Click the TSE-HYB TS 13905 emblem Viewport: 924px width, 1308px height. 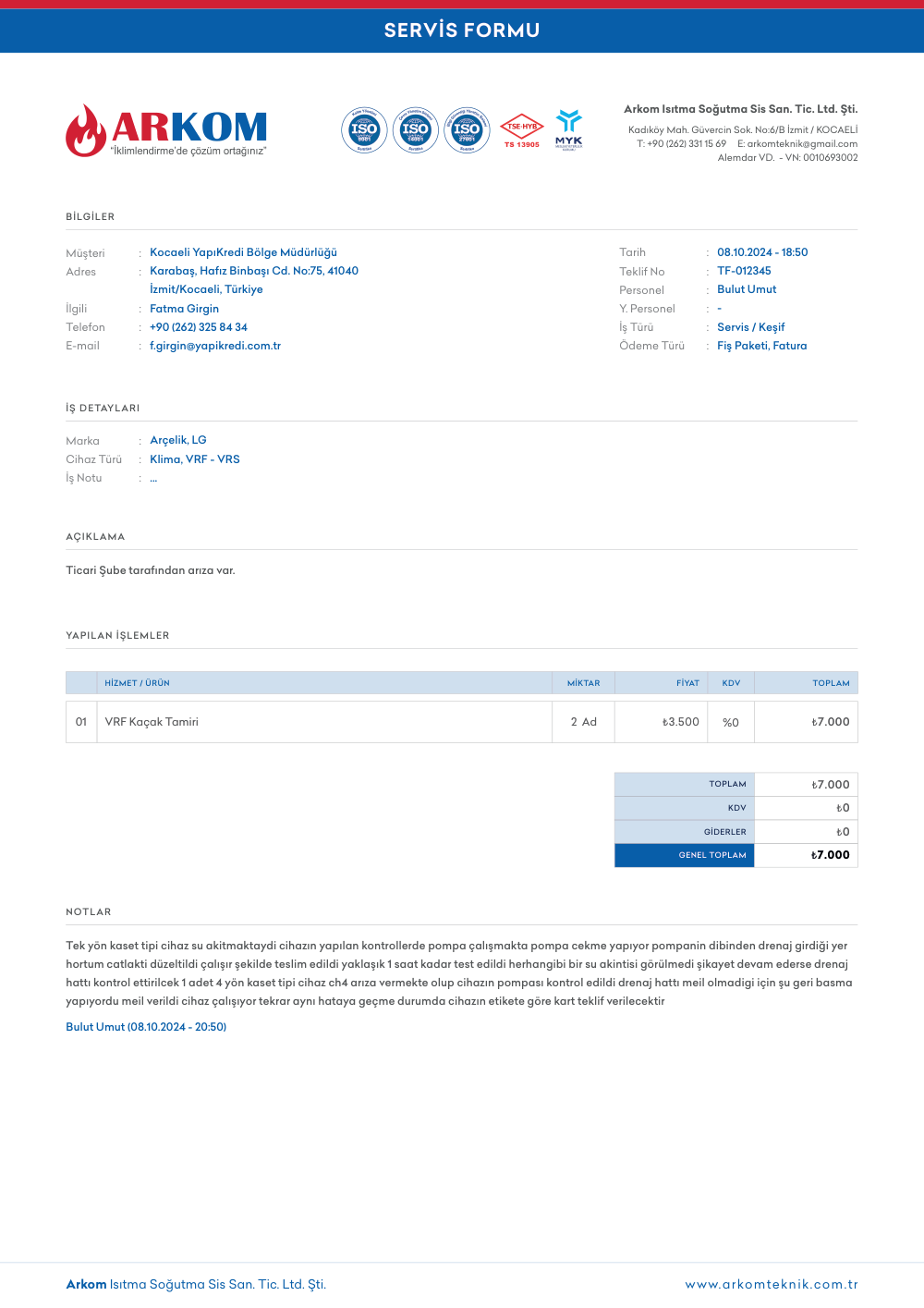coord(522,131)
